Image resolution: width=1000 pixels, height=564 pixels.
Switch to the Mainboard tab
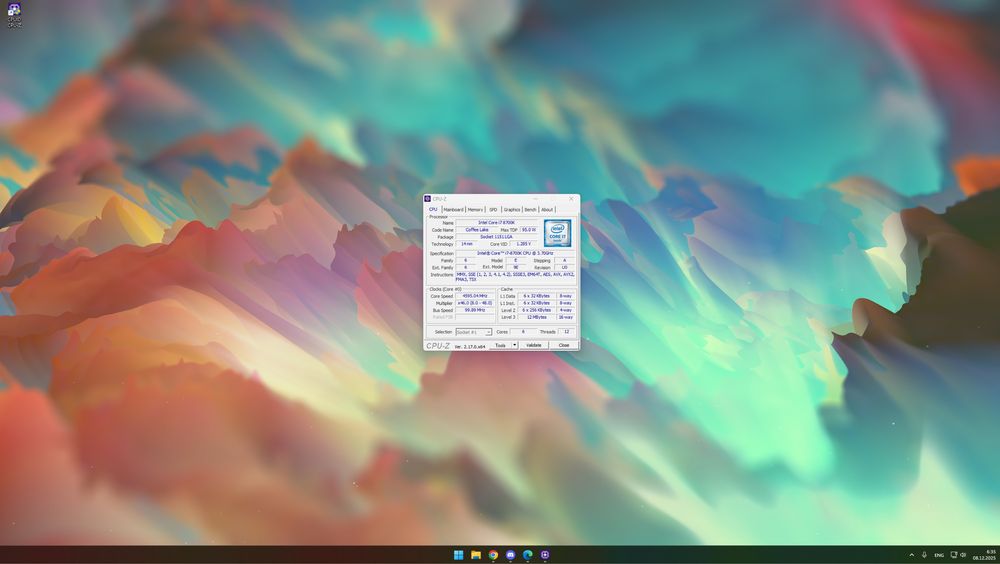pyautogui.click(x=453, y=210)
